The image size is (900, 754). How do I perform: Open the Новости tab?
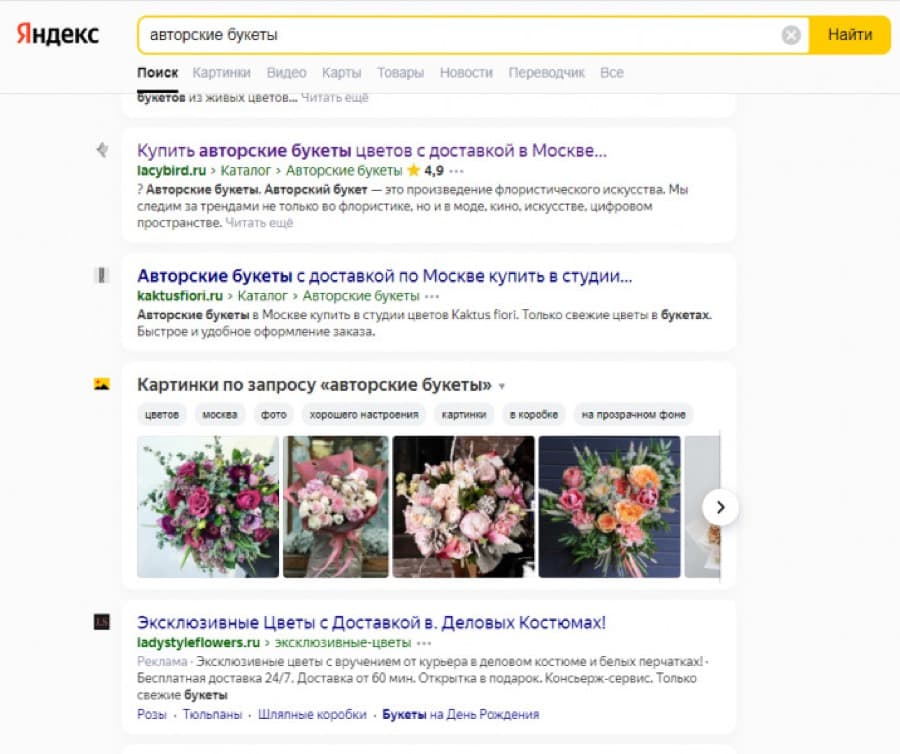click(466, 73)
